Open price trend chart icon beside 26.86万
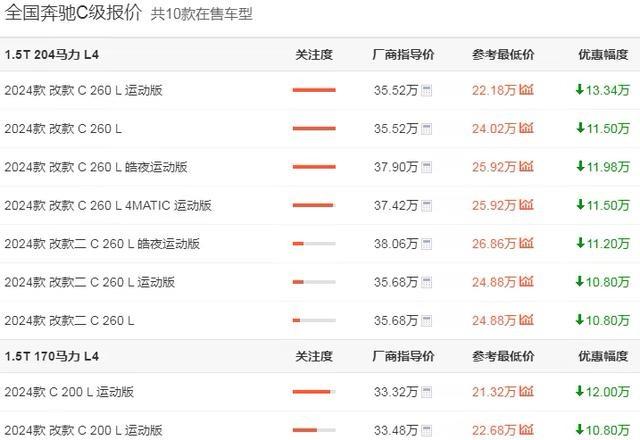Viewport: 640px width, 440px height. tap(527, 243)
